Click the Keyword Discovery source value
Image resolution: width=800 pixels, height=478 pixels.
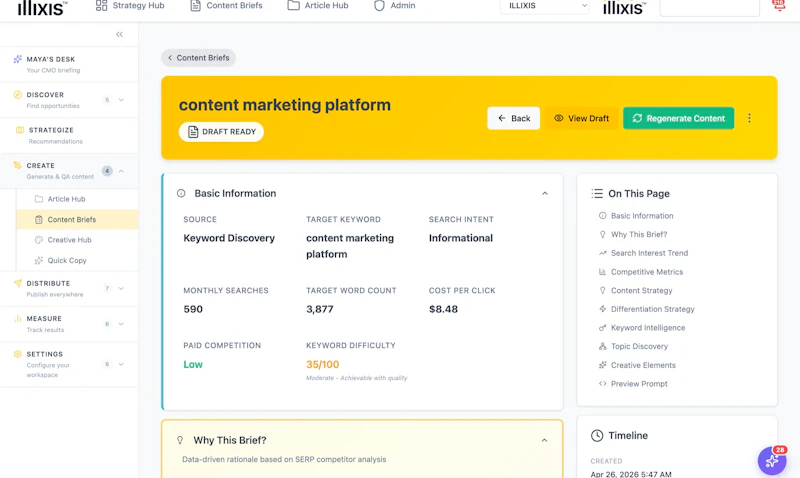pos(229,238)
